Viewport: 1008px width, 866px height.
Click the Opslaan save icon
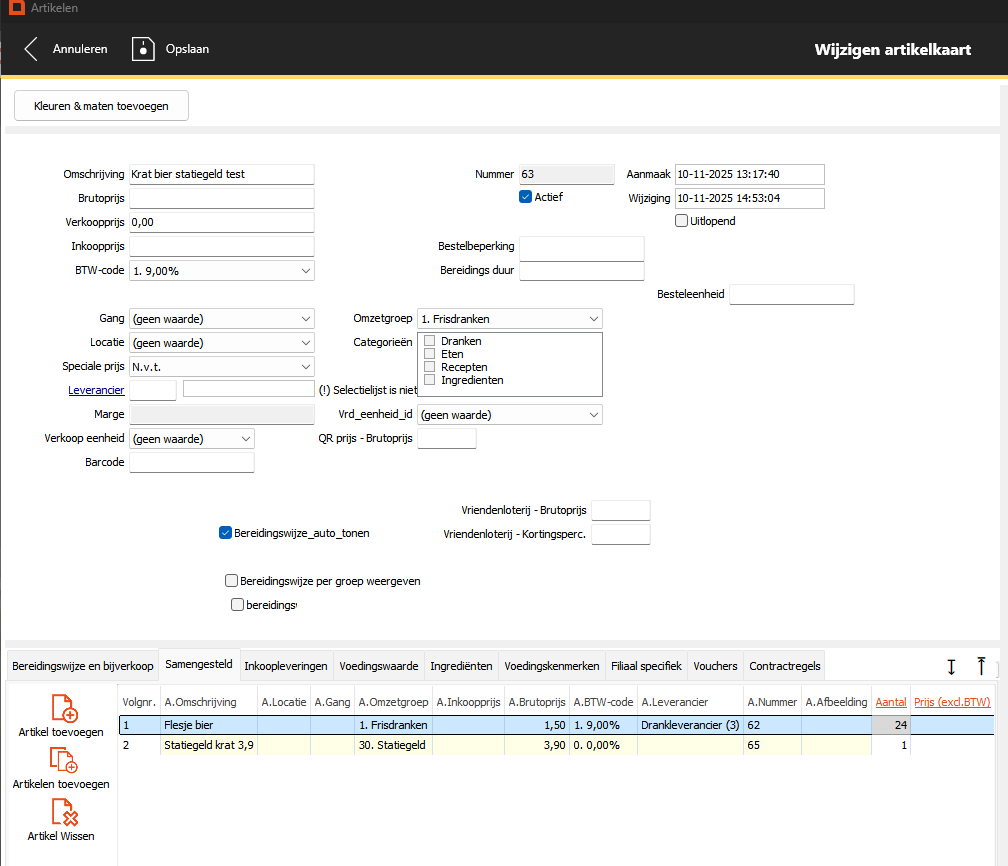pyautogui.click(x=144, y=49)
